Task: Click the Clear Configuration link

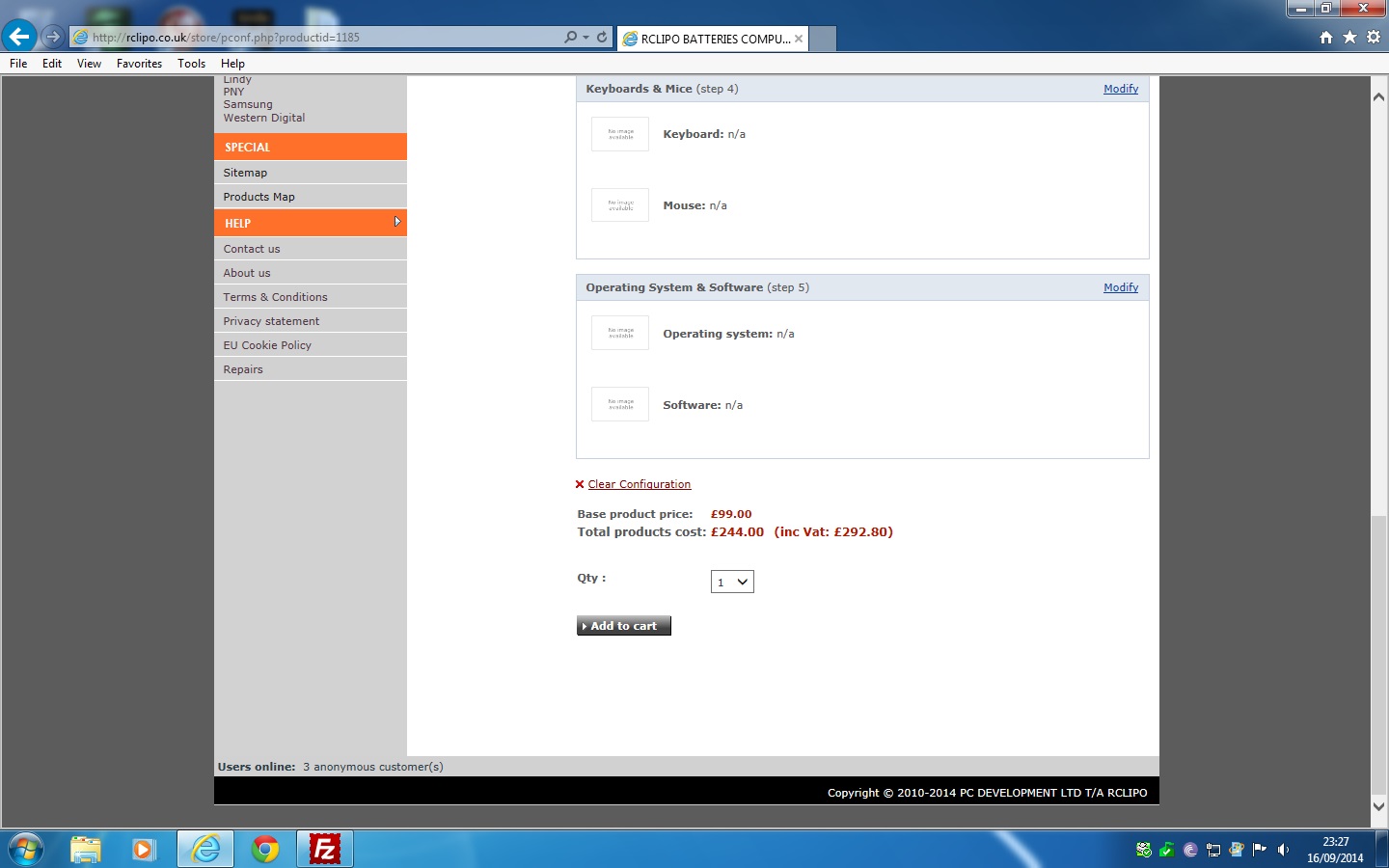Action: [x=639, y=484]
